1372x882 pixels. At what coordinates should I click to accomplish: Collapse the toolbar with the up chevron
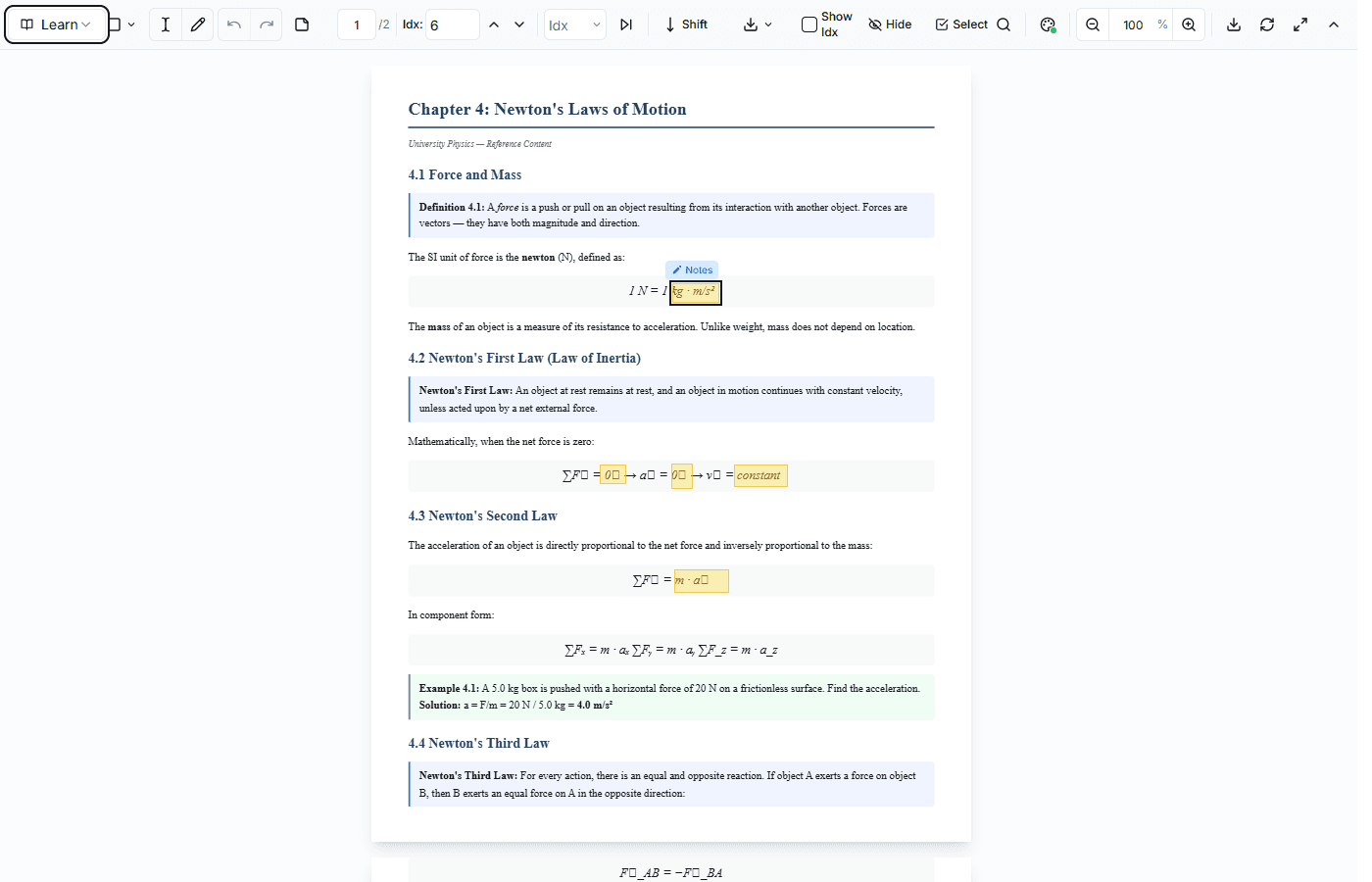(x=1334, y=24)
